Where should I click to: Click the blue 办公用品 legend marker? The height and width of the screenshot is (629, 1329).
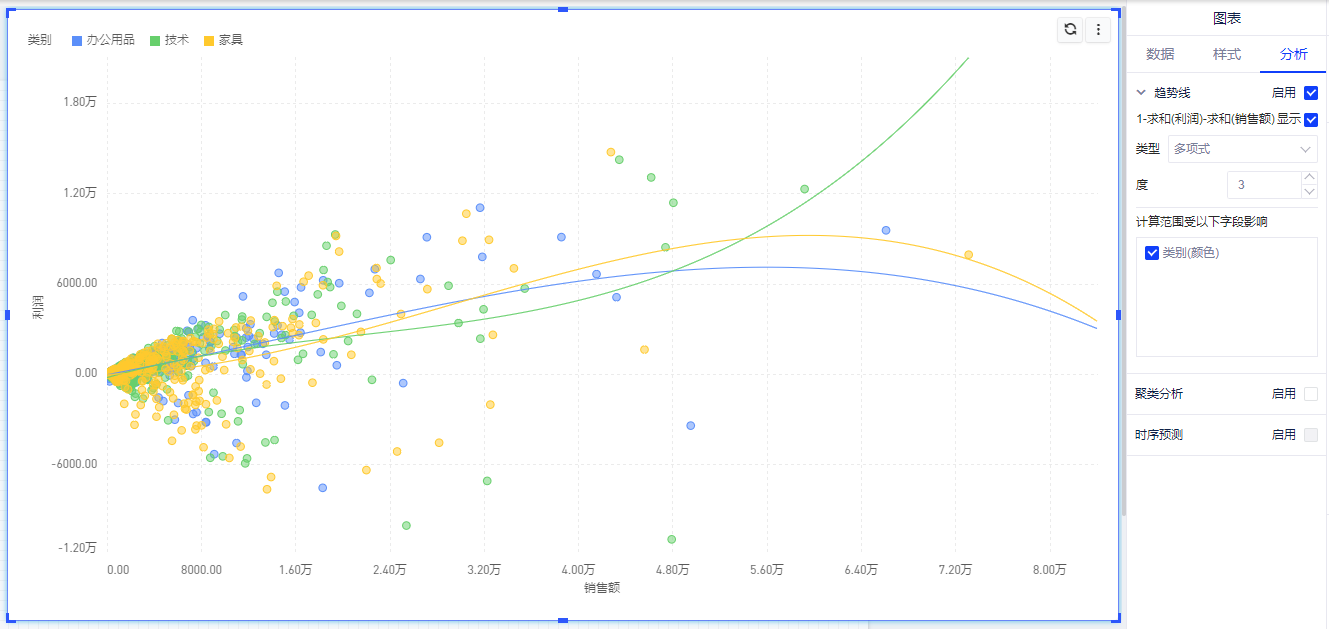[x=78, y=40]
